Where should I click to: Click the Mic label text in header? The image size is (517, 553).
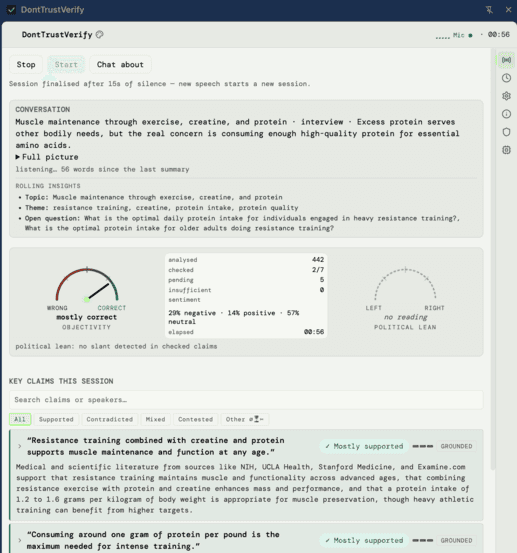click(x=458, y=35)
